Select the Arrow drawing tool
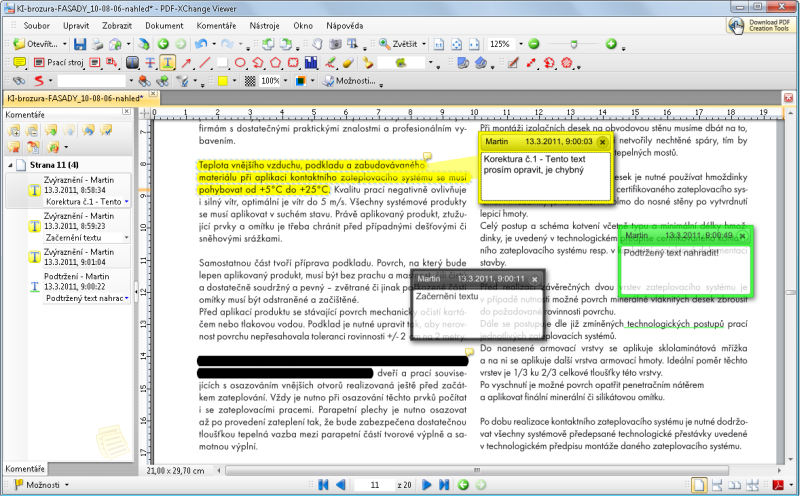This screenshot has height=496, width=800. [186, 63]
